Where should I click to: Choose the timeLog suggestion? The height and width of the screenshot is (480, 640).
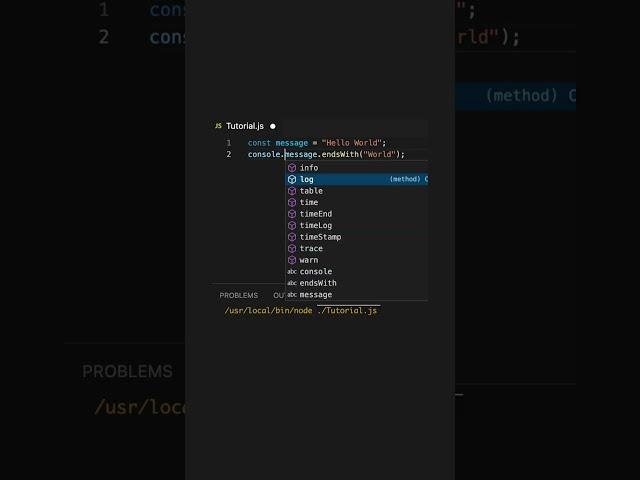coord(356,225)
